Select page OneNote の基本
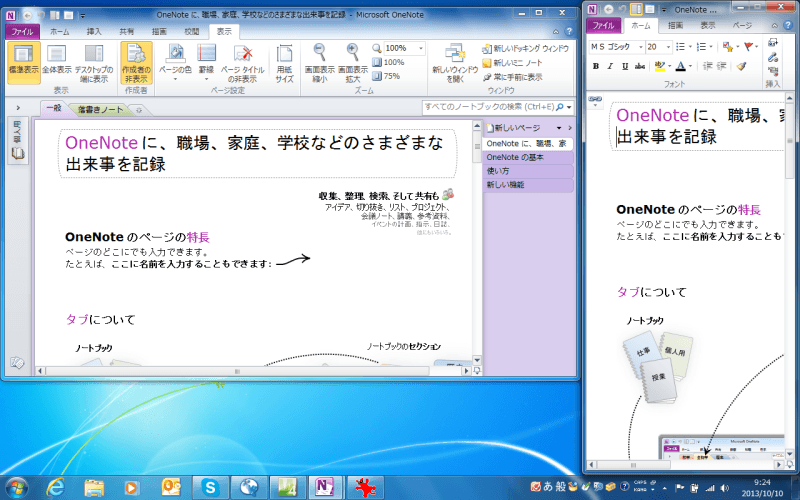 click(528, 158)
